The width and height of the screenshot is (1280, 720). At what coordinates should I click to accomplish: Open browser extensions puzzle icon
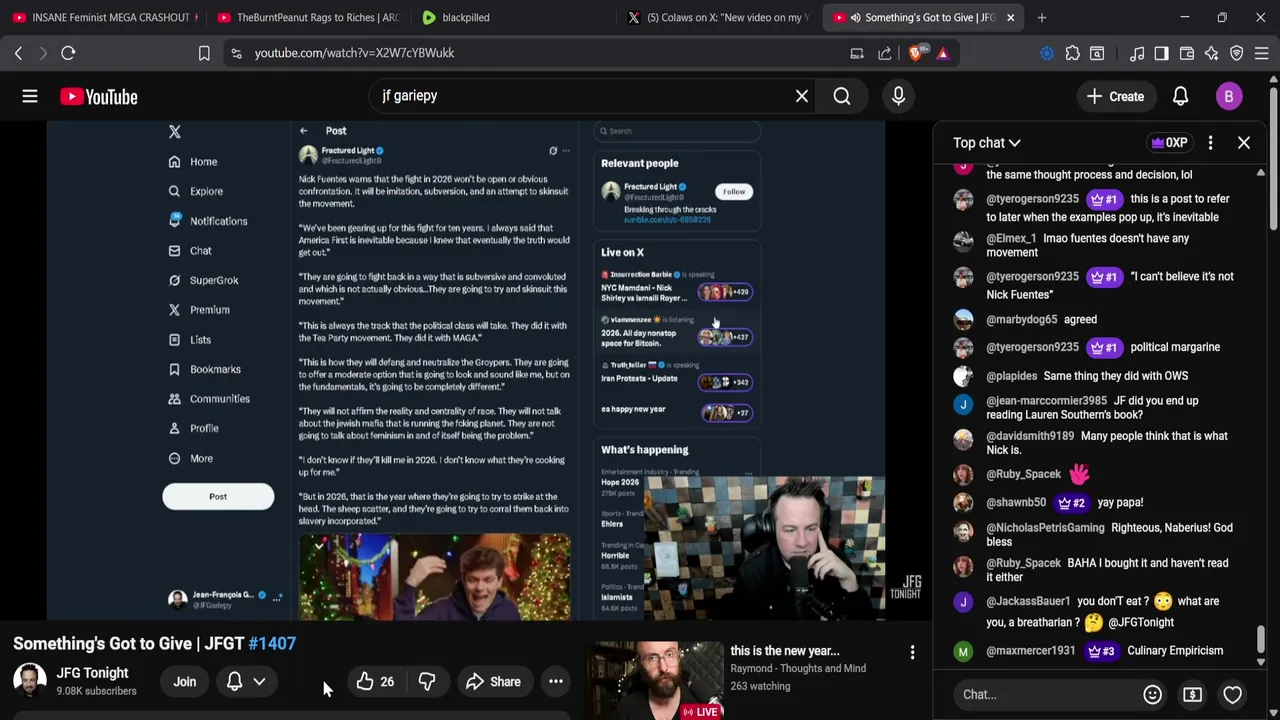point(1073,53)
